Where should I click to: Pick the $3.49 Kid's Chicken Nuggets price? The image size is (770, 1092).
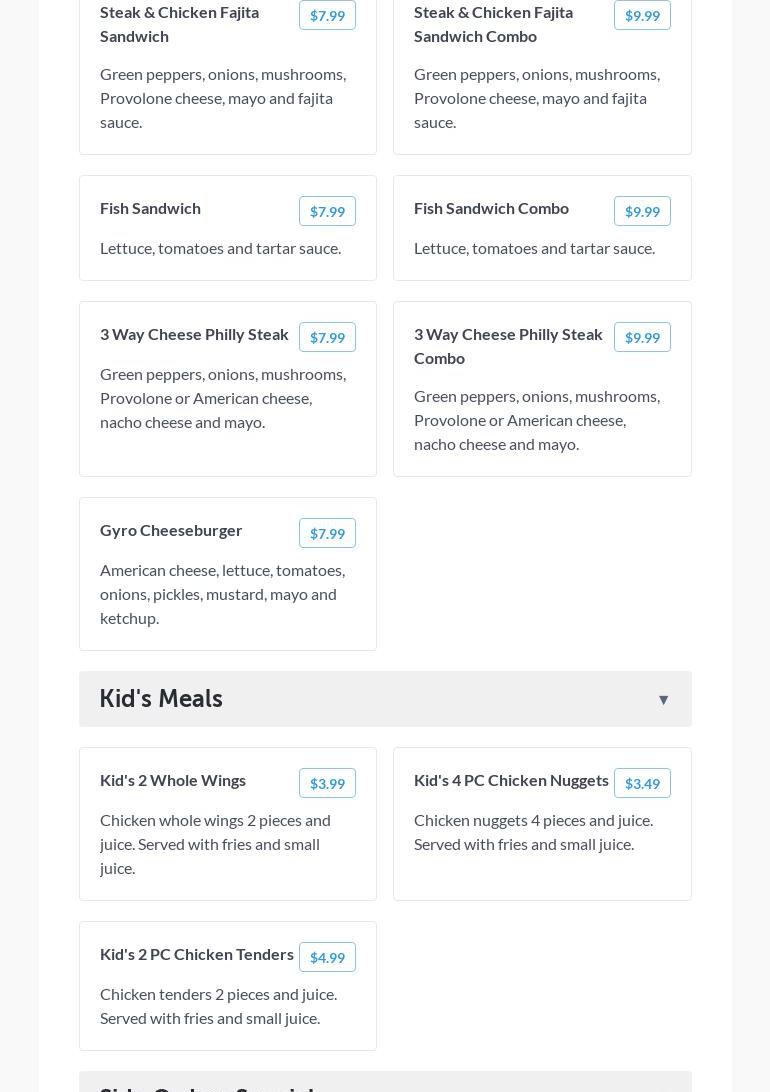click(642, 783)
